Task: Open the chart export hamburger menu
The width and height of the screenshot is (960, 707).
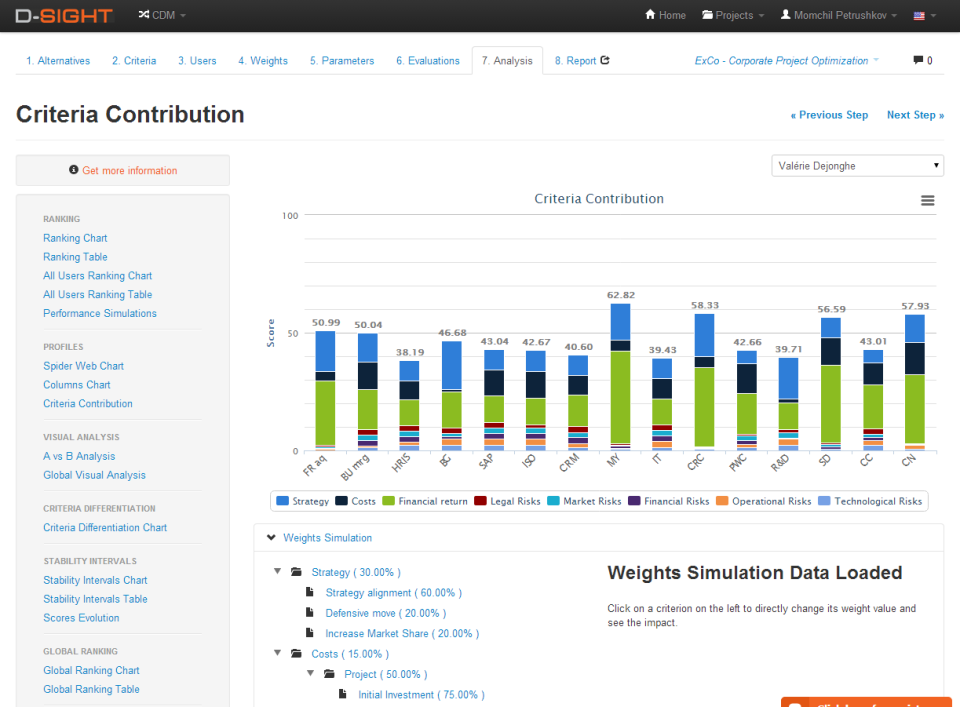Action: click(928, 200)
